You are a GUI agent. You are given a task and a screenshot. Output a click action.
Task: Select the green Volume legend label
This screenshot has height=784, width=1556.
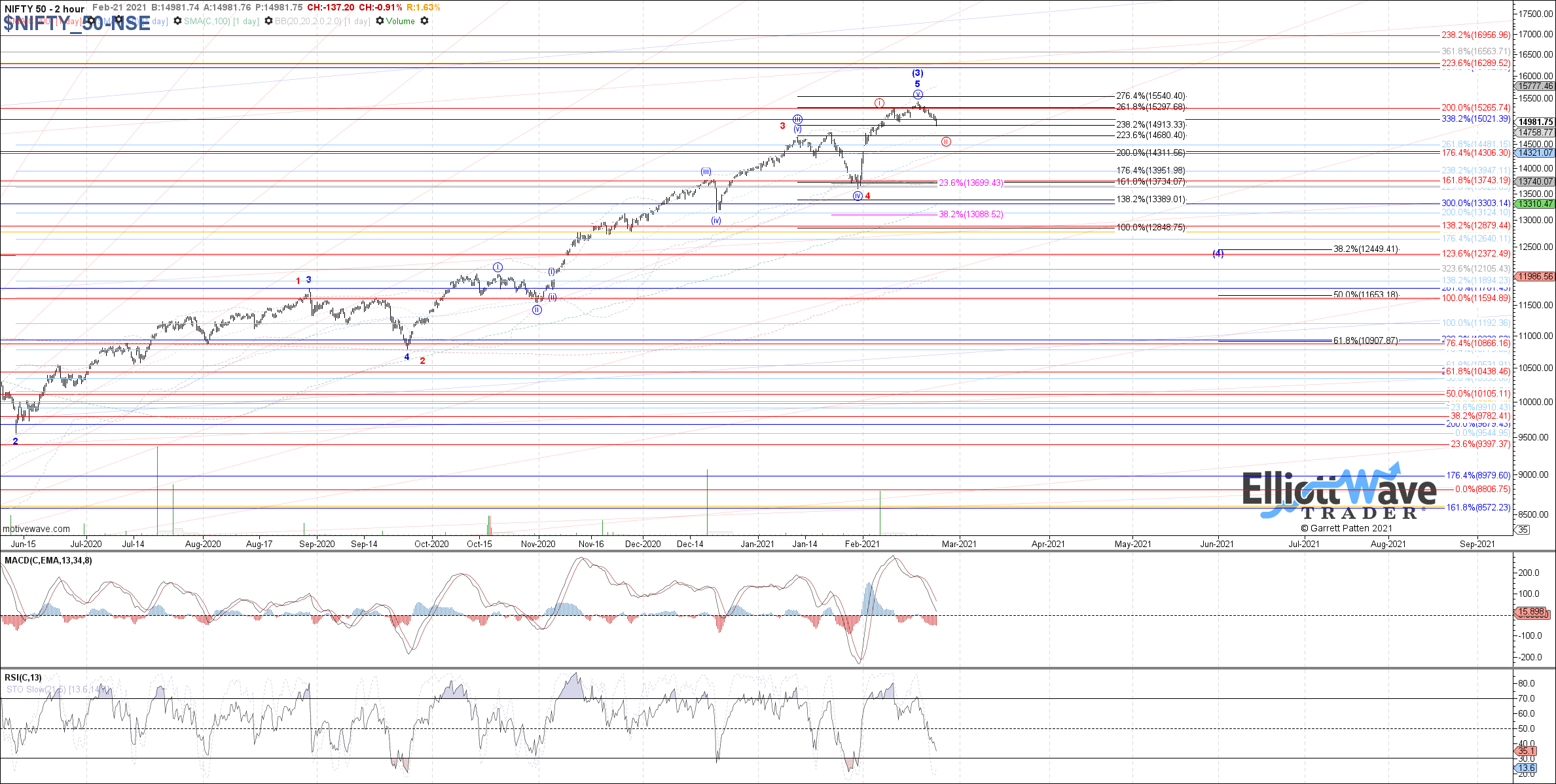click(400, 22)
